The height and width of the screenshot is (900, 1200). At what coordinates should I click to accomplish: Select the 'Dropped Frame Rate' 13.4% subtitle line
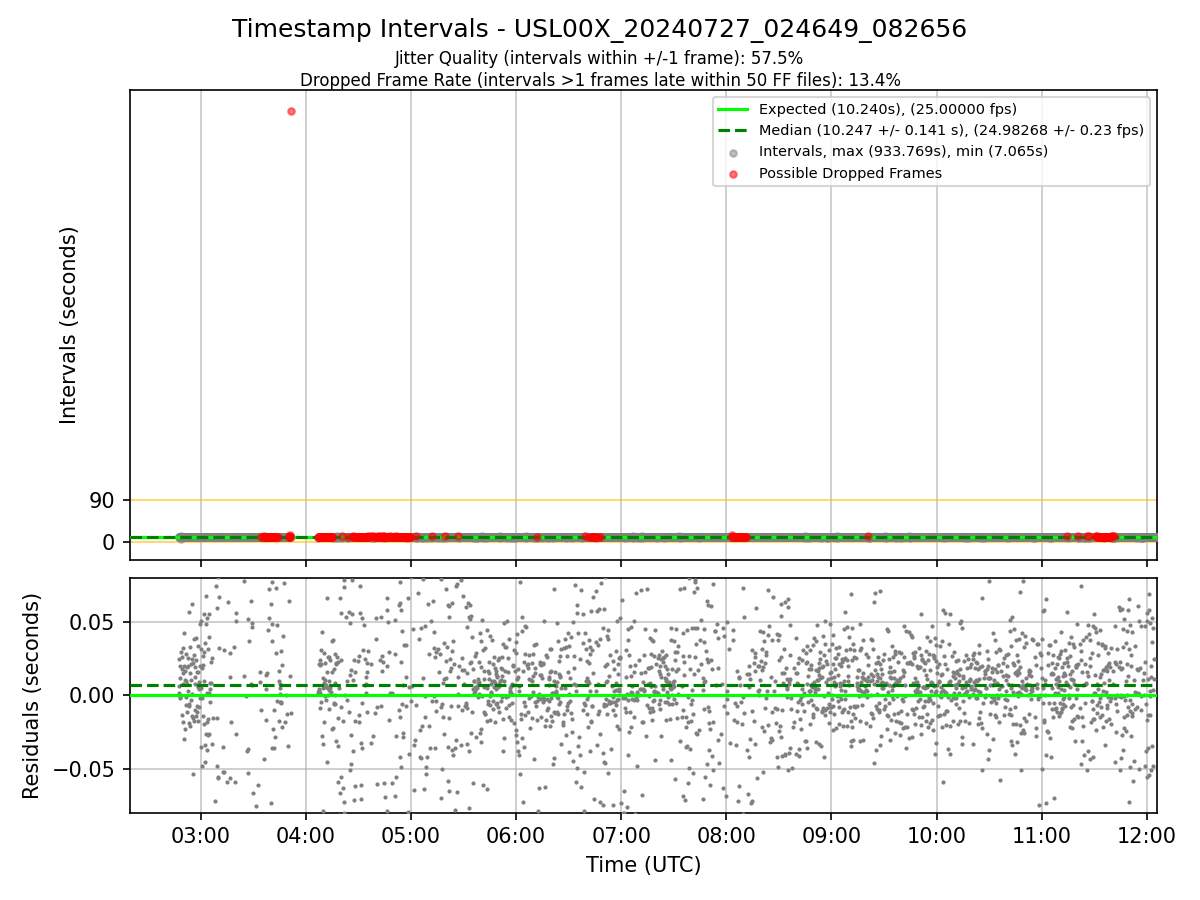point(600,80)
